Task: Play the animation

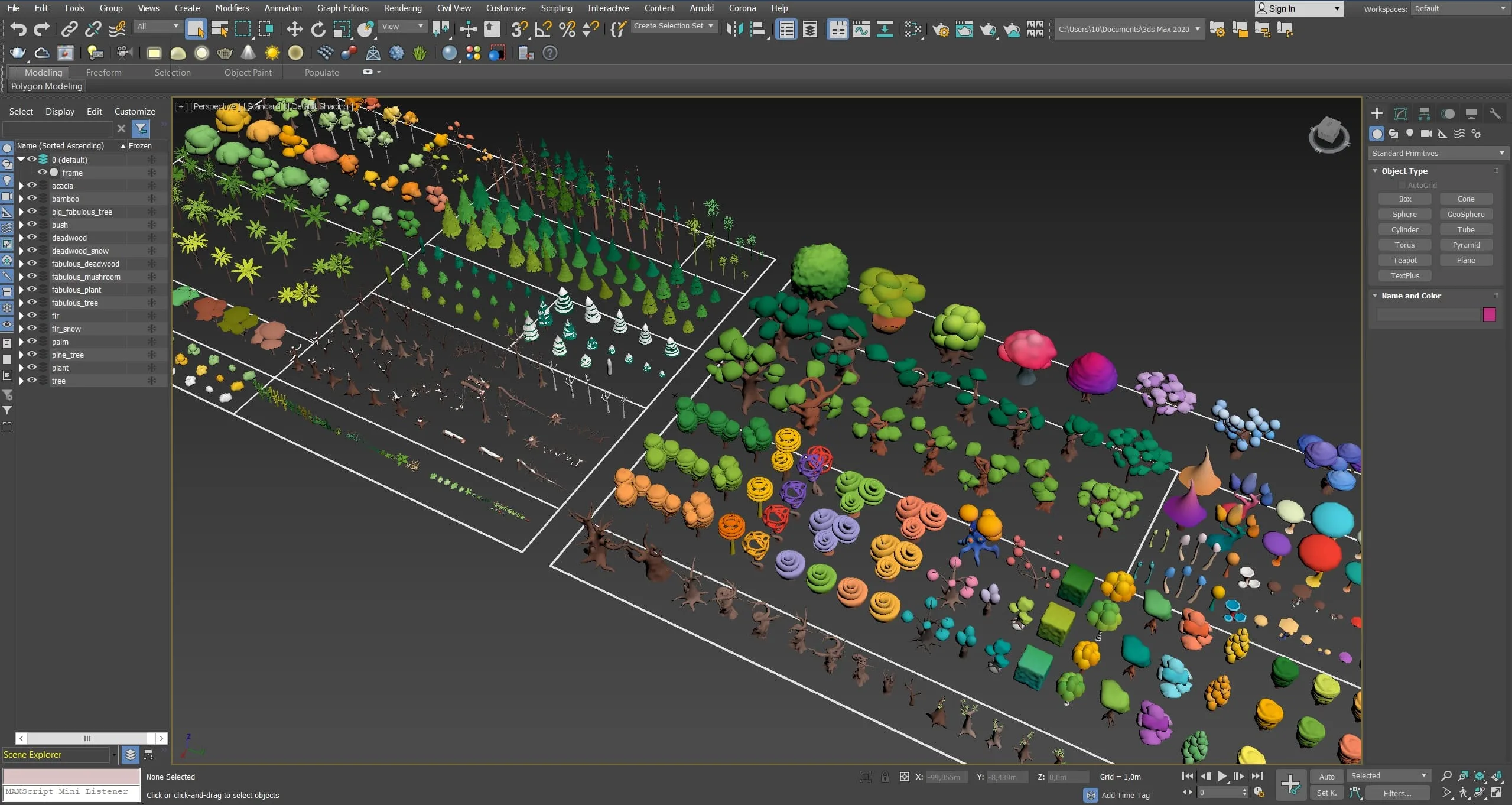Action: [x=1222, y=776]
